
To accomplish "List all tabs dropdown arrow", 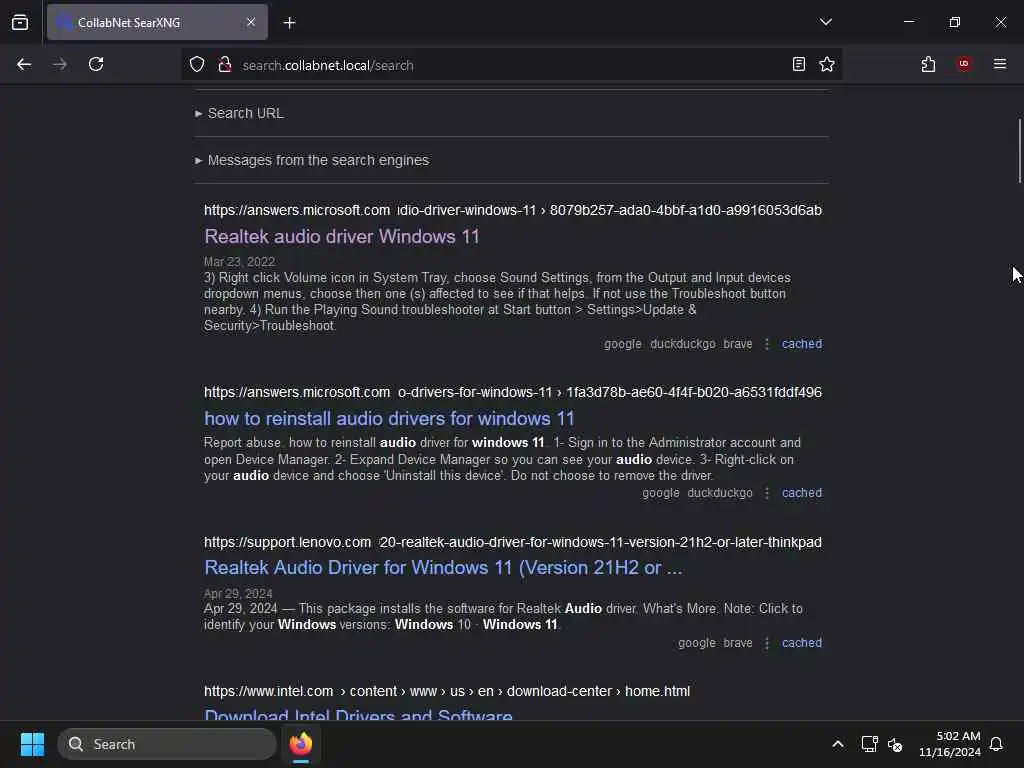I will 825,22.
